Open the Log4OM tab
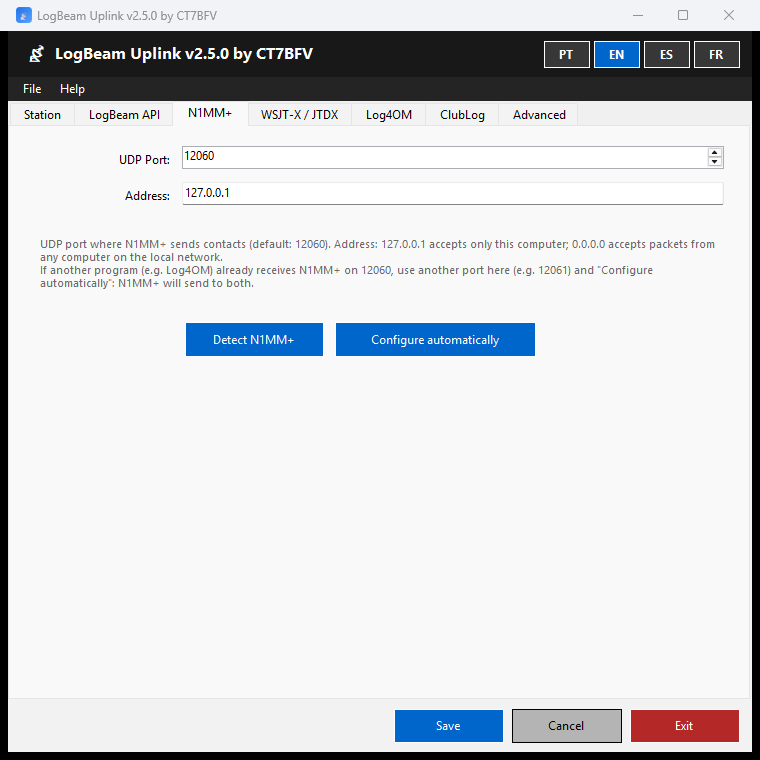 pos(389,115)
